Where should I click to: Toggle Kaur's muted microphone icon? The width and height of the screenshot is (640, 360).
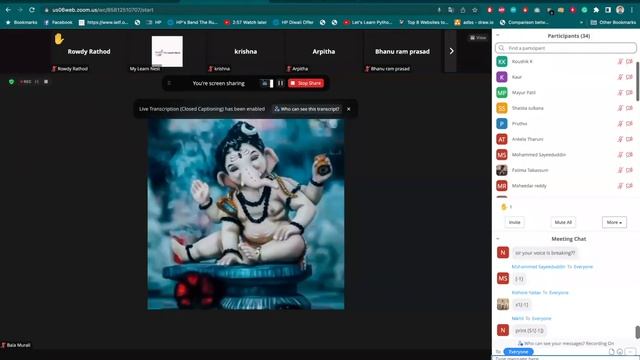[x=620, y=77]
